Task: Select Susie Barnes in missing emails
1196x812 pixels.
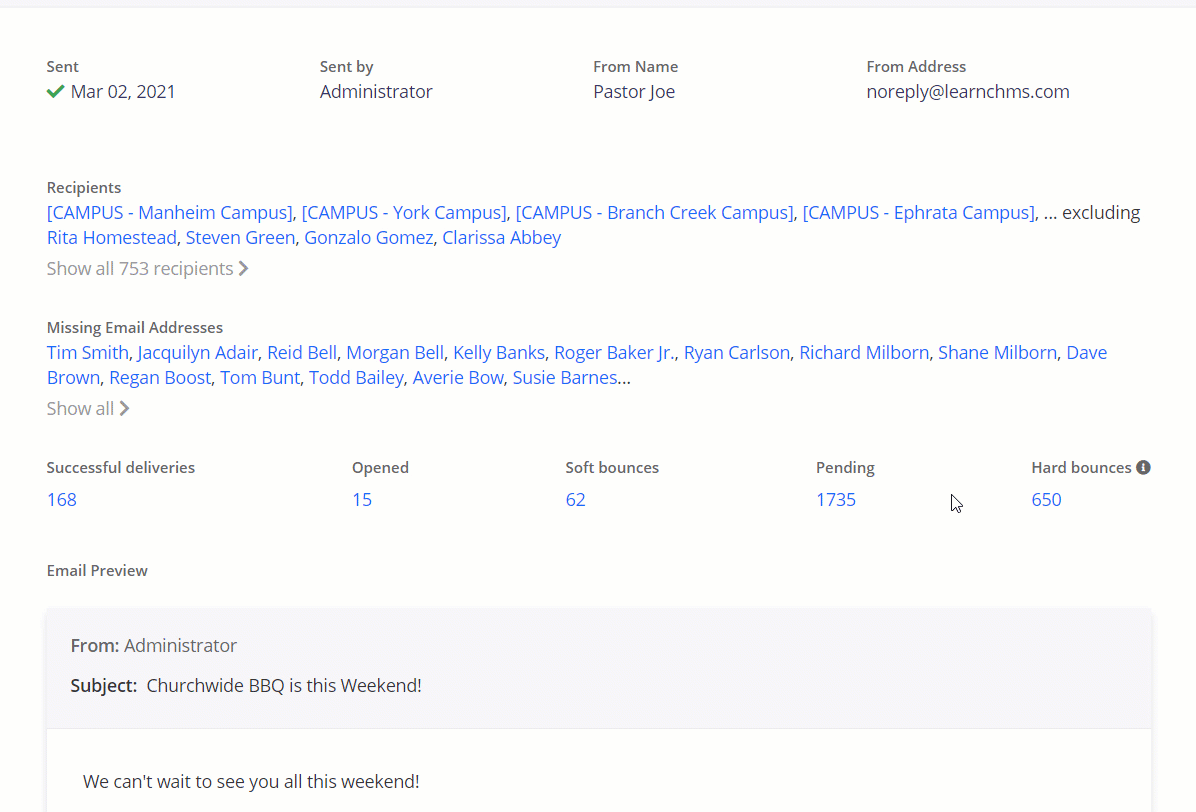Action: click(x=564, y=378)
